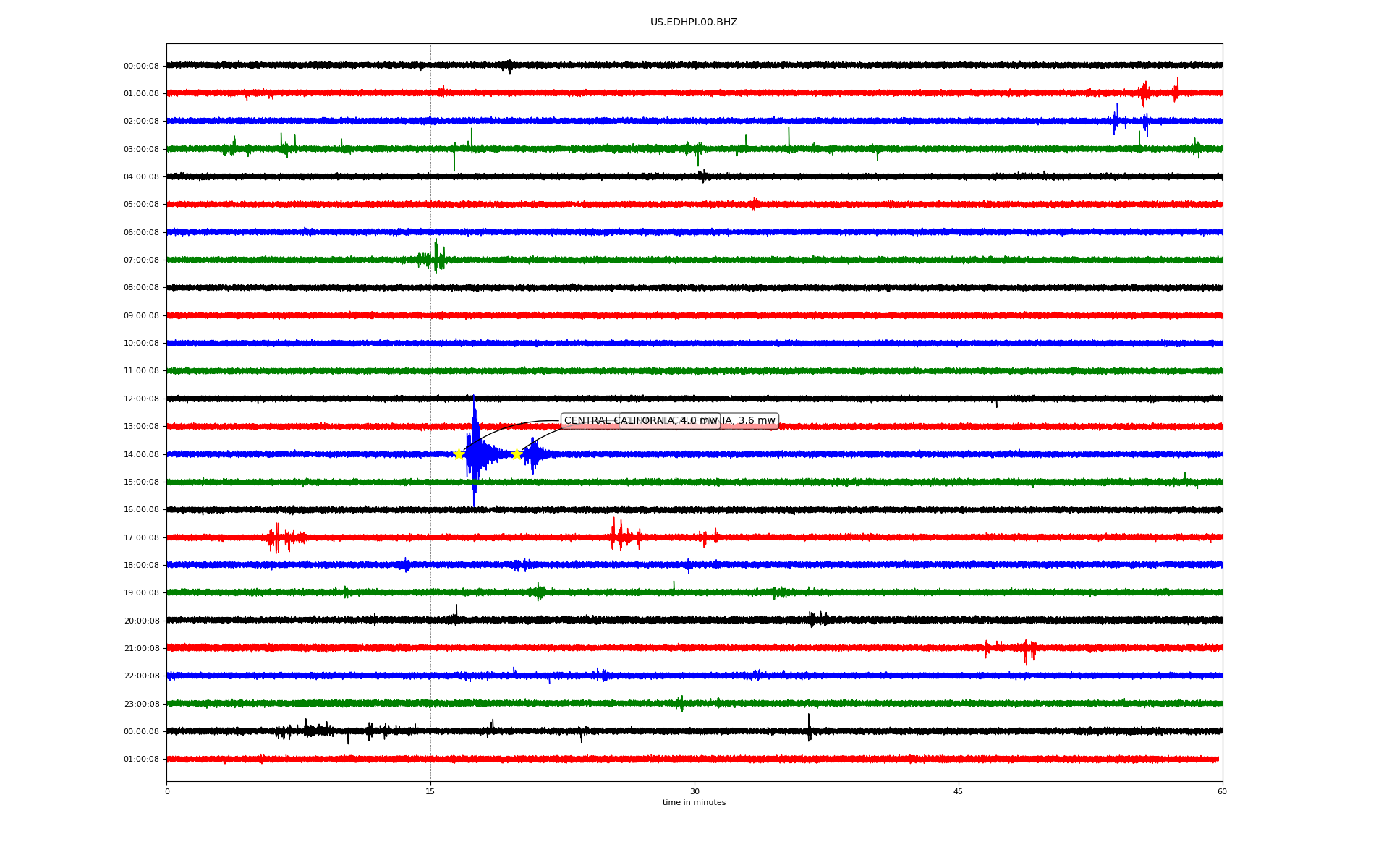Click the right yellow star earthquake marker
1389x868 pixels.
pyautogui.click(x=517, y=454)
